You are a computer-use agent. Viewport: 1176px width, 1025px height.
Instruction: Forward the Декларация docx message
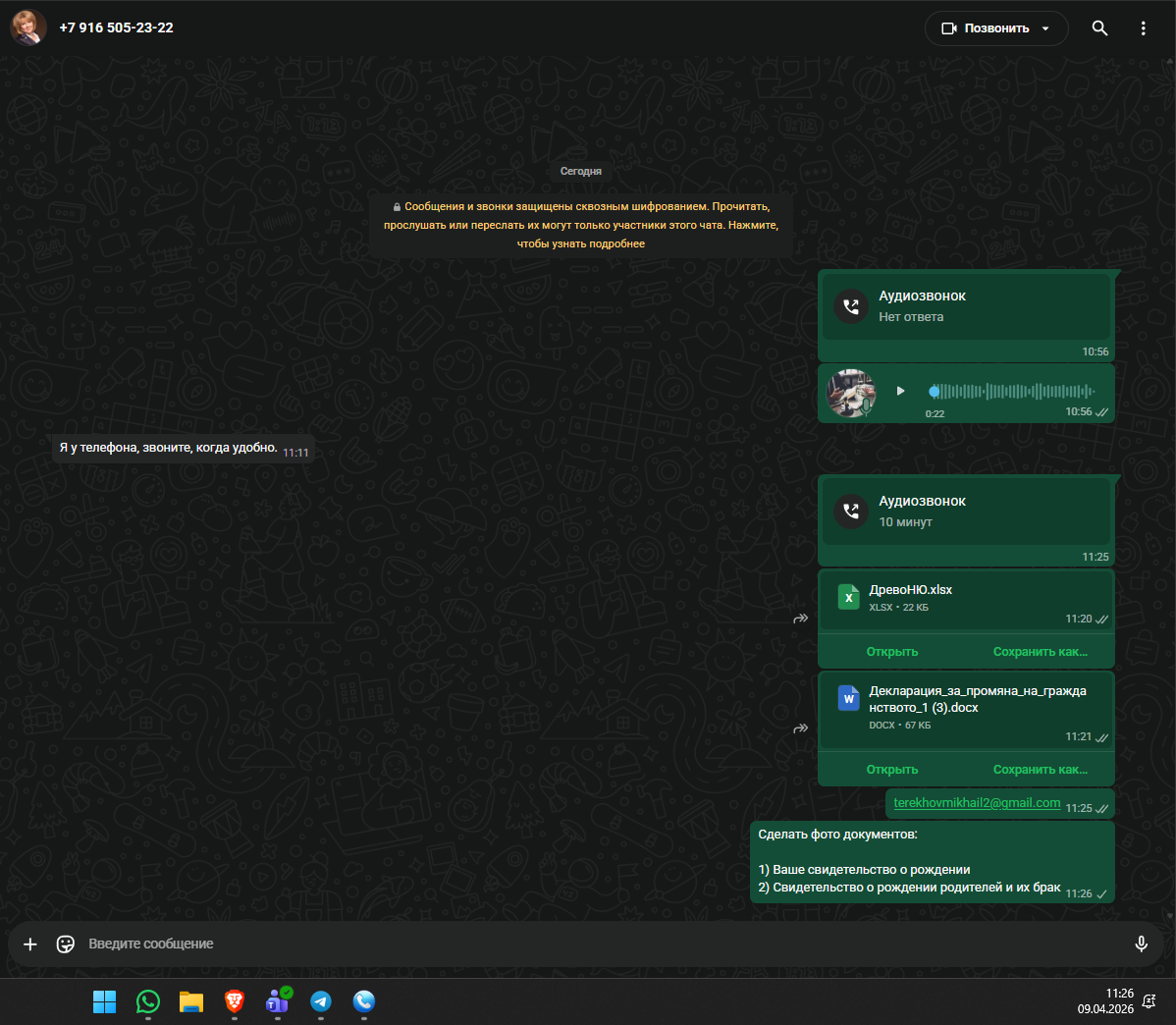click(801, 728)
